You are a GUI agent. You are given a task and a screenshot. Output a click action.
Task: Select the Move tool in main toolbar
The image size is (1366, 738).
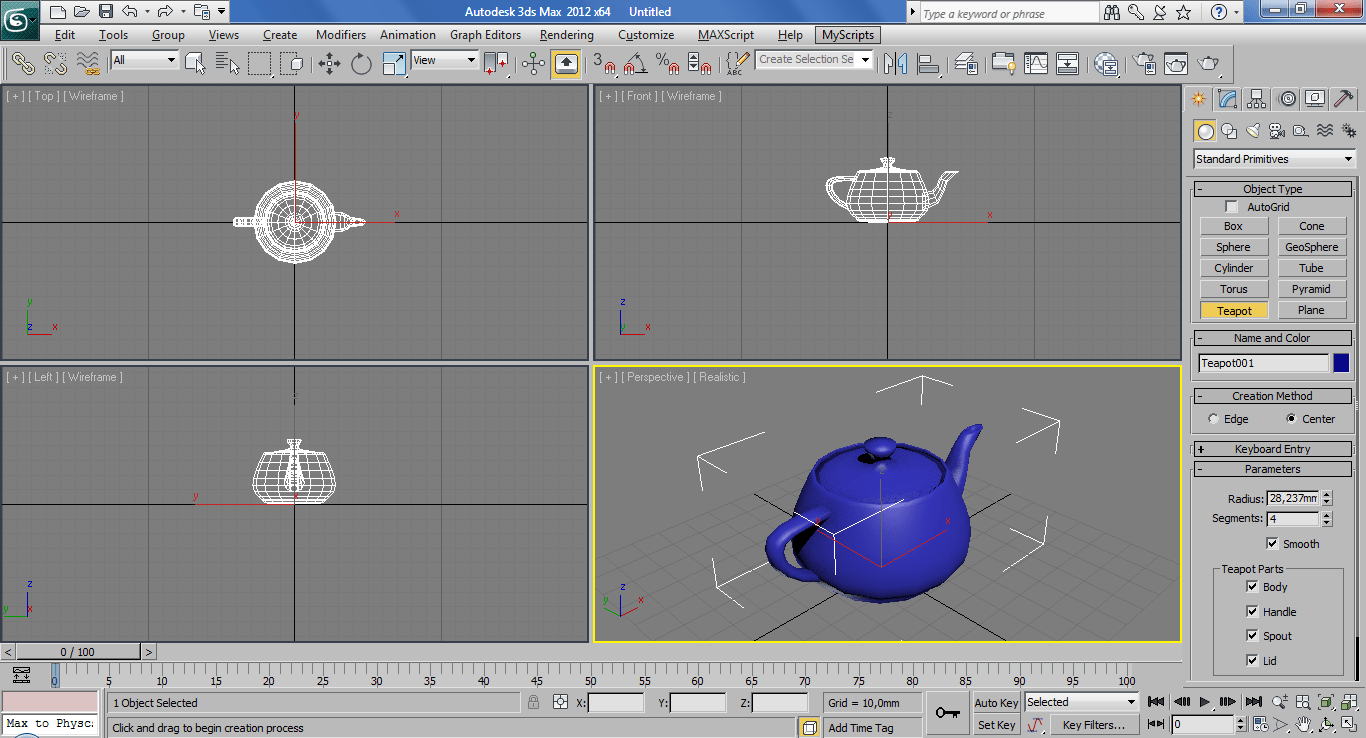pyautogui.click(x=329, y=64)
